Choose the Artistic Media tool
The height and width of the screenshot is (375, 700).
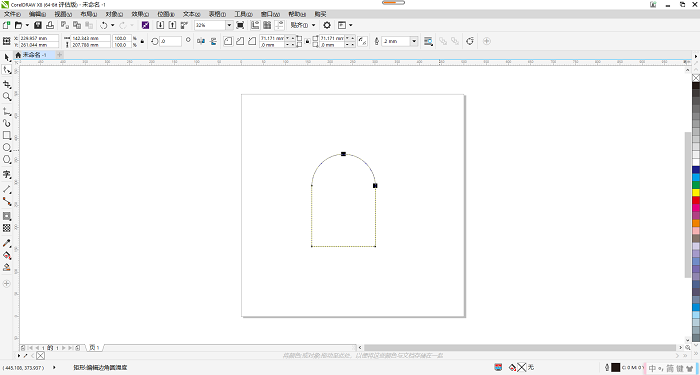coord(7,123)
